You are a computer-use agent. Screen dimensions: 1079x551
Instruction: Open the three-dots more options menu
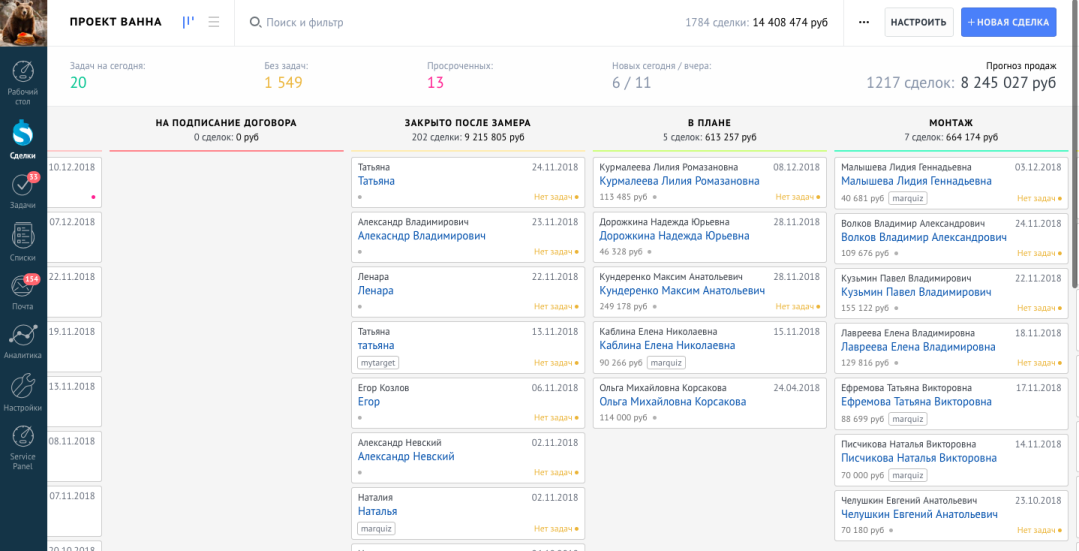(x=864, y=22)
